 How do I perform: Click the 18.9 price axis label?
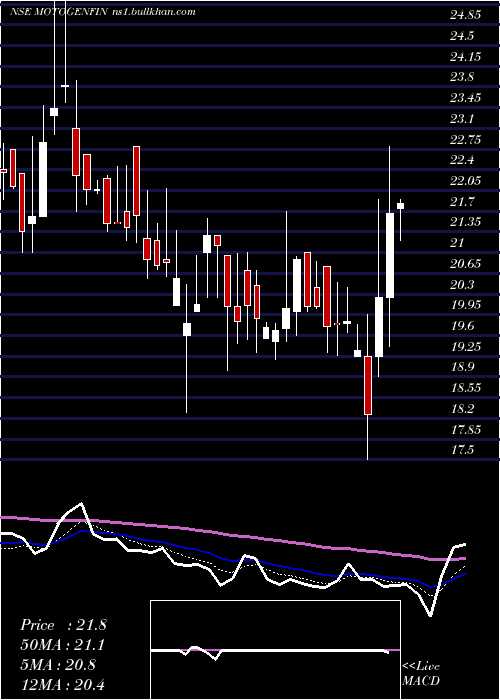462,367
